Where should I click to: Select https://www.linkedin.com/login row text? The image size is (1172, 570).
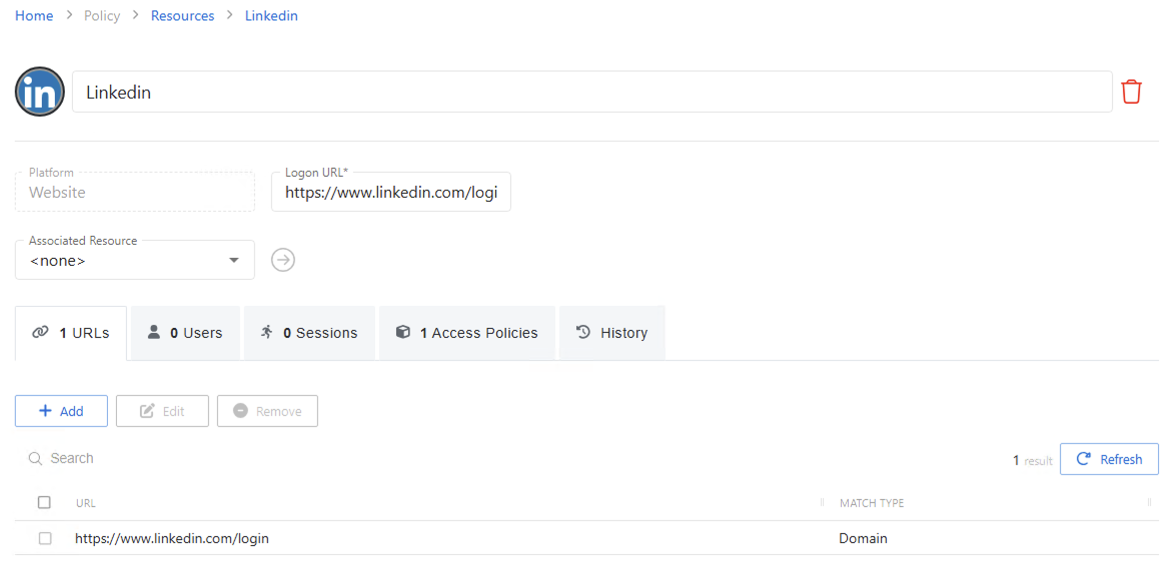(x=172, y=538)
